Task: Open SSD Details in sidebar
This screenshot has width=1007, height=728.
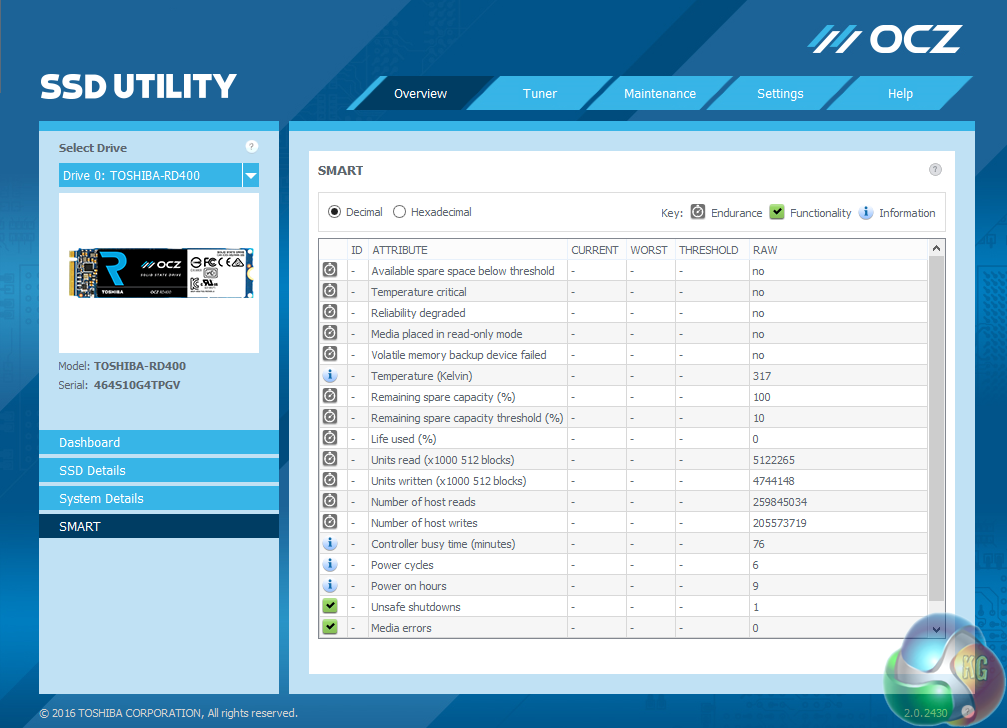Action: 159,471
